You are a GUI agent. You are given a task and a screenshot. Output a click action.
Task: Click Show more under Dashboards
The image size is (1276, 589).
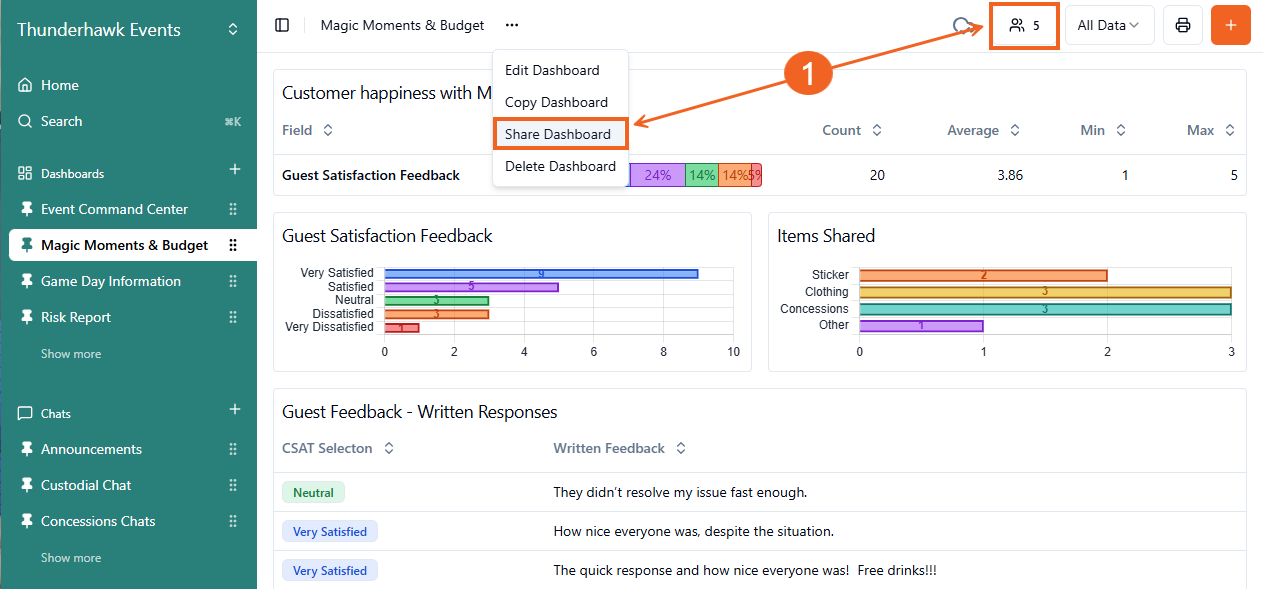[x=71, y=354]
